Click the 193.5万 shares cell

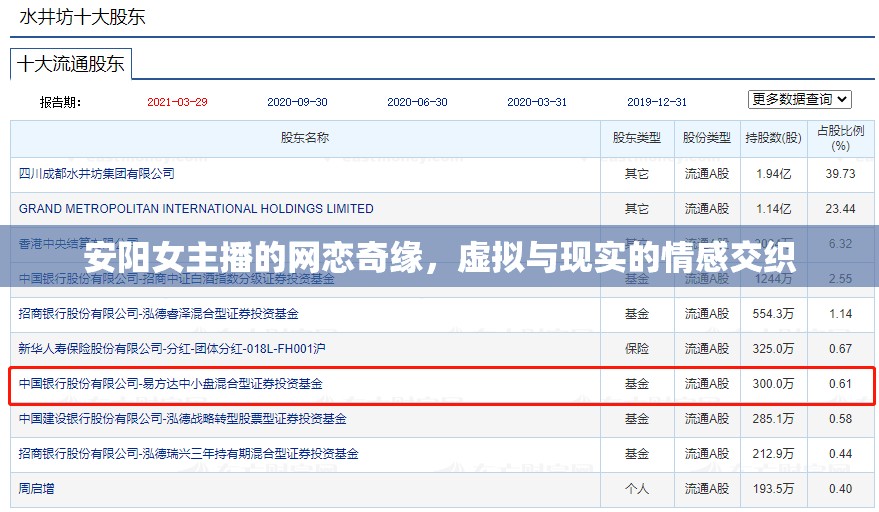(774, 488)
